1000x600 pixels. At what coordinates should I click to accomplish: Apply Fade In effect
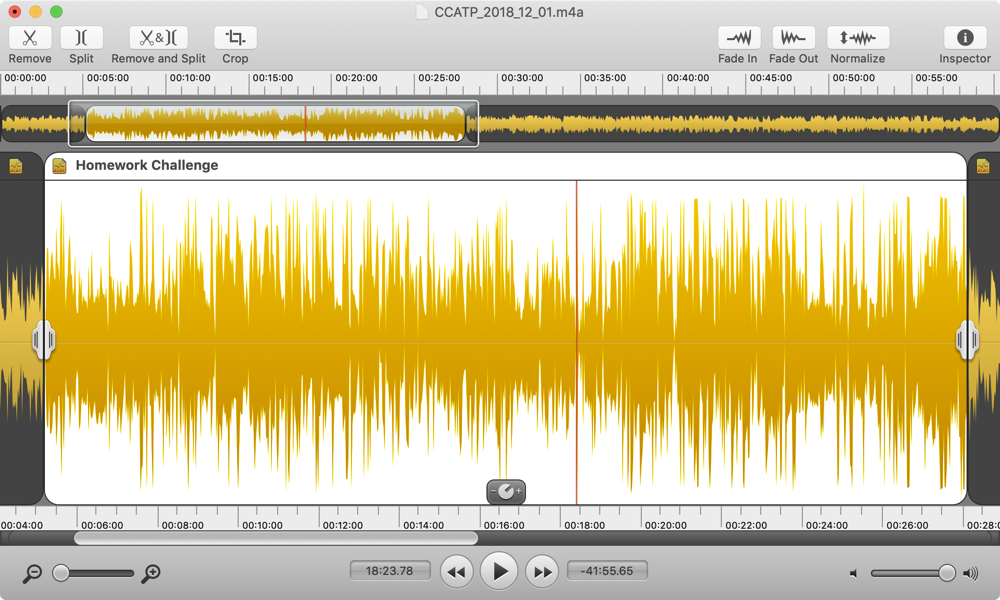(738, 38)
